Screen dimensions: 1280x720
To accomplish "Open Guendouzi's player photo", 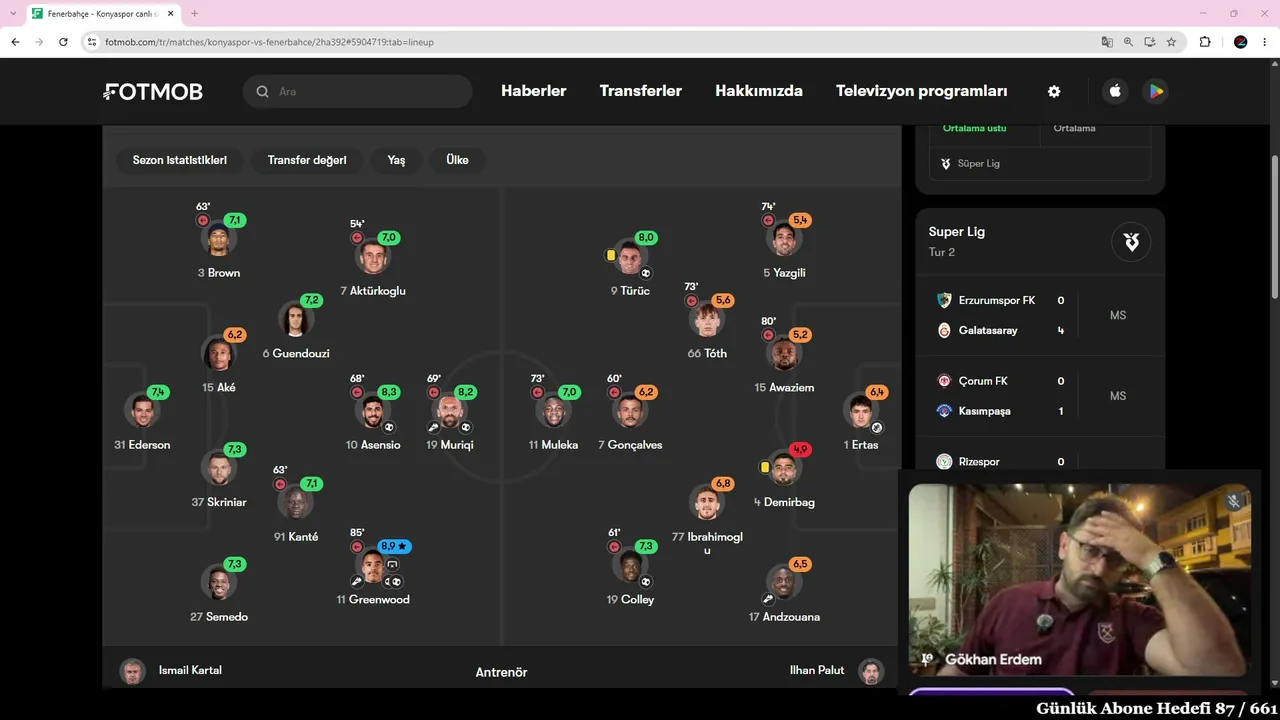I will coord(296,320).
